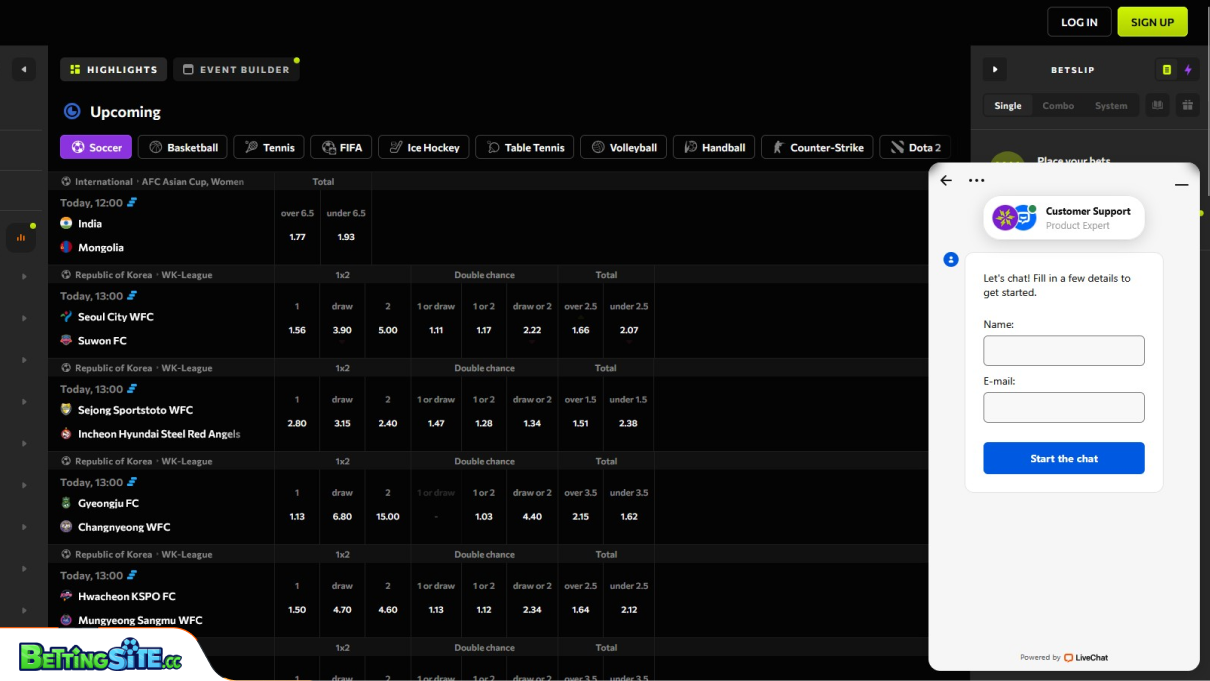Pick 1.56 odds for Seoul City WFC

point(297,330)
